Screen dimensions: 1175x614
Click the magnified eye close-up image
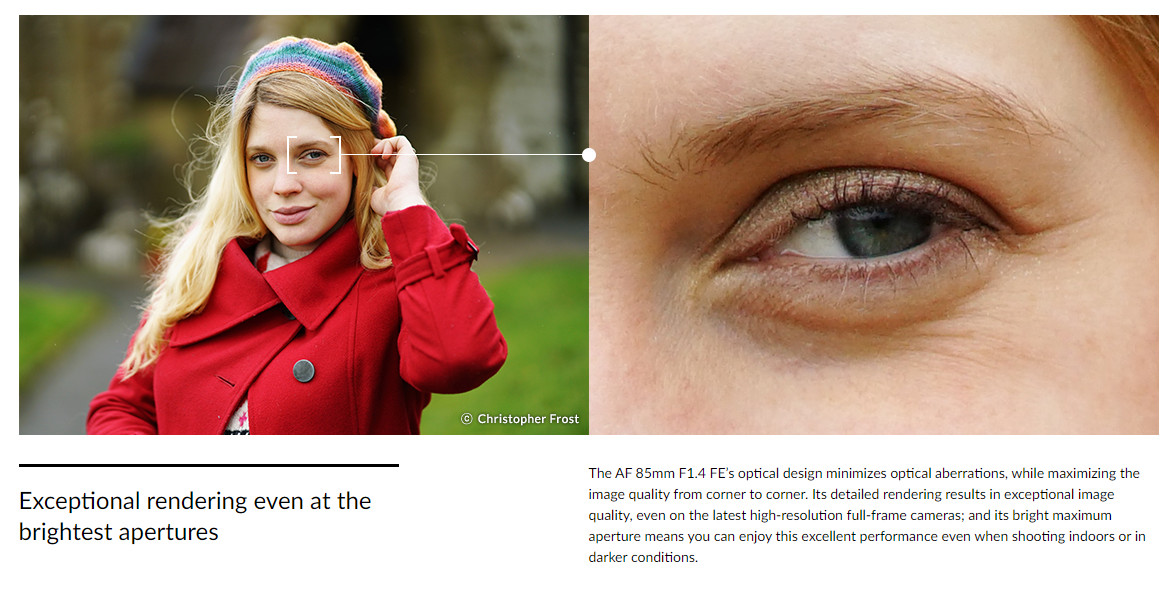tap(874, 225)
